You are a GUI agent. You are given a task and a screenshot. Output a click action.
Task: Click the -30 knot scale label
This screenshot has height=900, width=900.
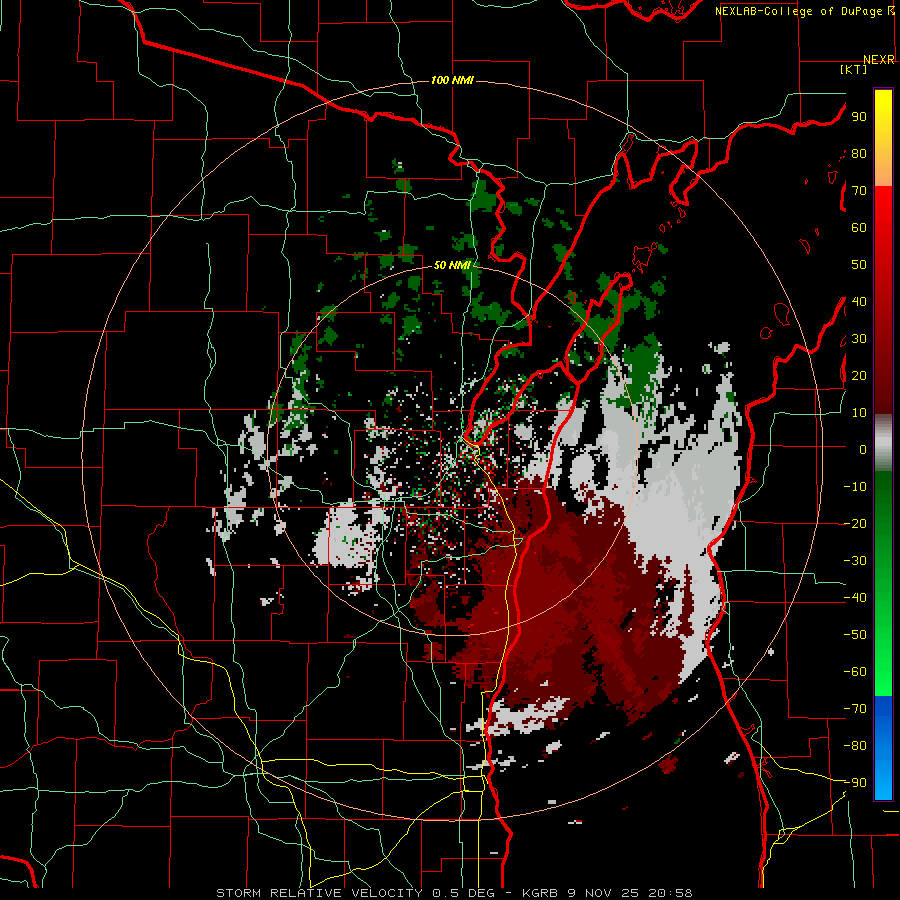pyautogui.click(x=855, y=561)
